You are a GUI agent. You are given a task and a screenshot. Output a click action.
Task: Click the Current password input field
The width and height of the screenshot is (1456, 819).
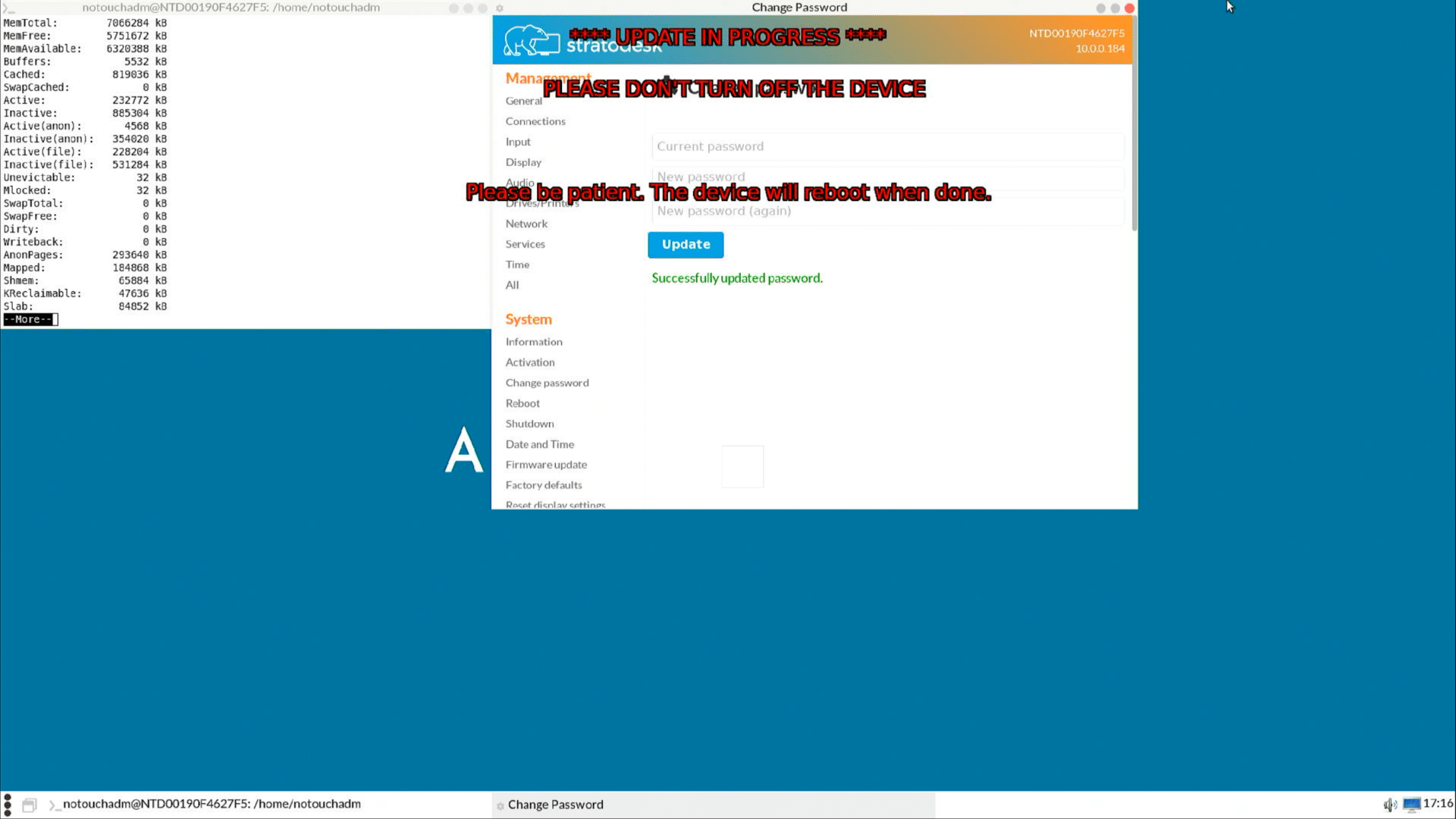pyautogui.click(x=886, y=146)
